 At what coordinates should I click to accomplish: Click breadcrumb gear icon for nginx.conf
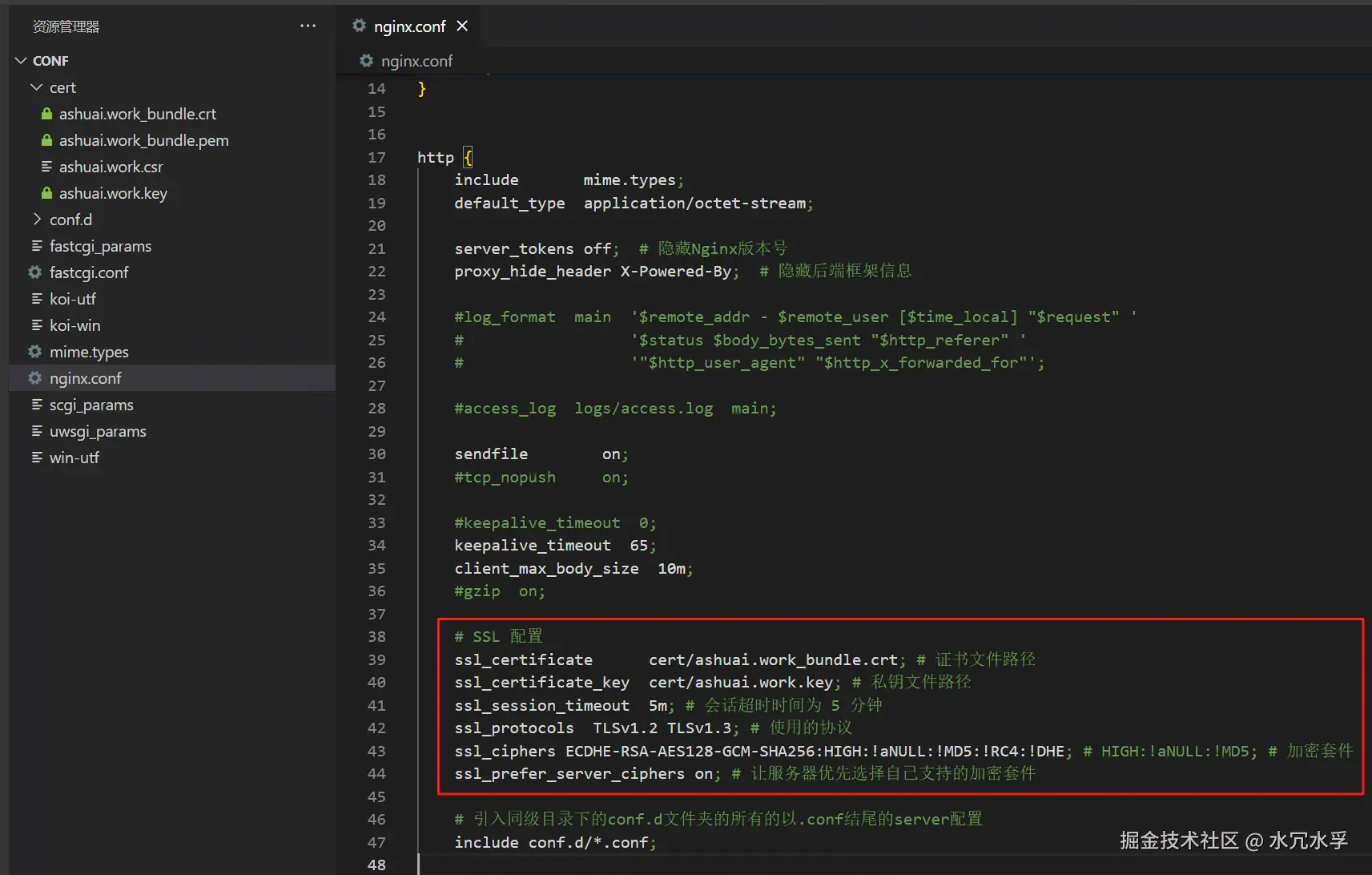(366, 61)
